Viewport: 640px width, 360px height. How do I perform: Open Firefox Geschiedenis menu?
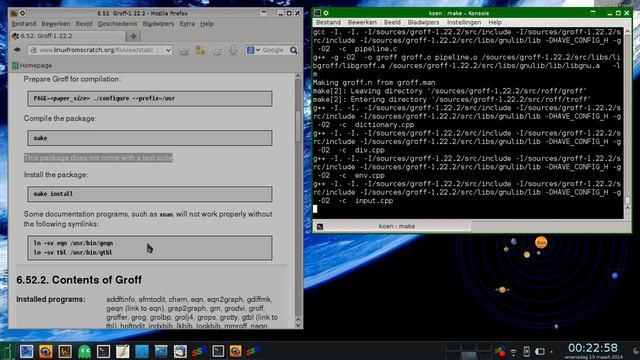pyautogui.click(x=118, y=24)
